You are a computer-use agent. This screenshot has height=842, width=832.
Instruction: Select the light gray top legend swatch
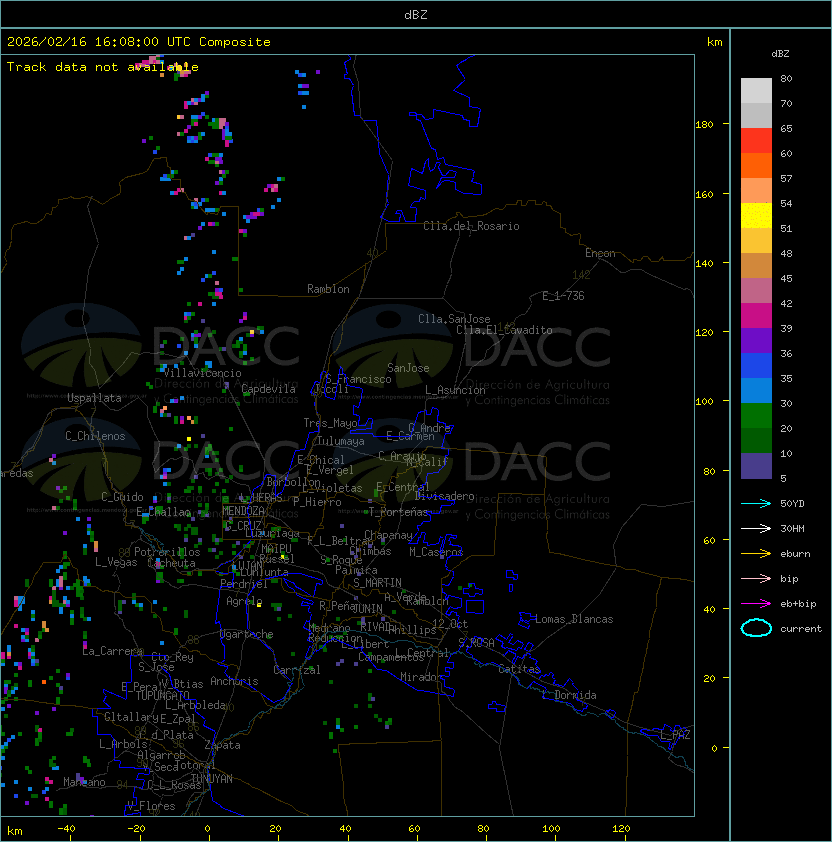point(756,91)
